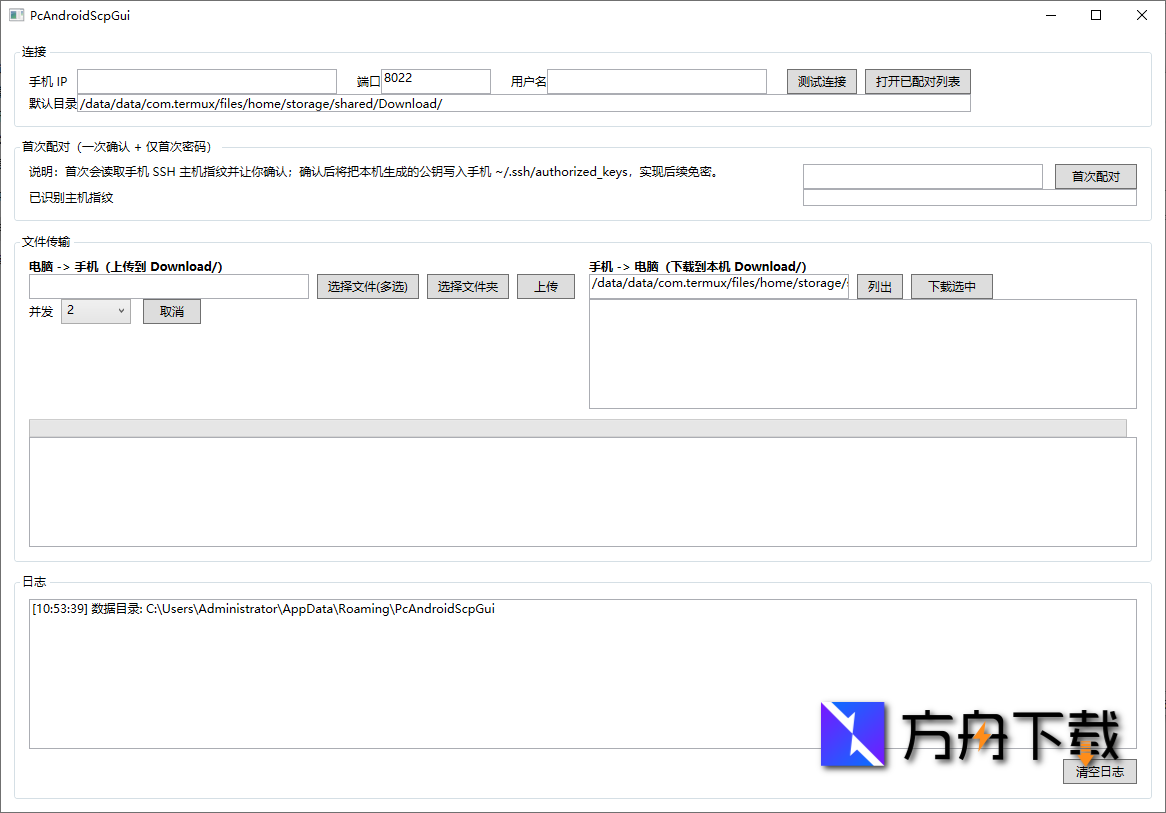The width and height of the screenshot is (1166, 813).
Task: Click the 首次配对 button
Action: click(1095, 176)
